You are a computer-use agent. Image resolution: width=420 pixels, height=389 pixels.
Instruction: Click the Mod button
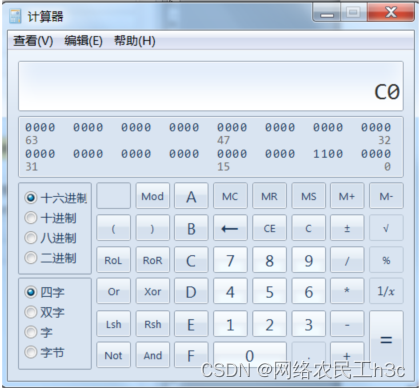point(153,196)
